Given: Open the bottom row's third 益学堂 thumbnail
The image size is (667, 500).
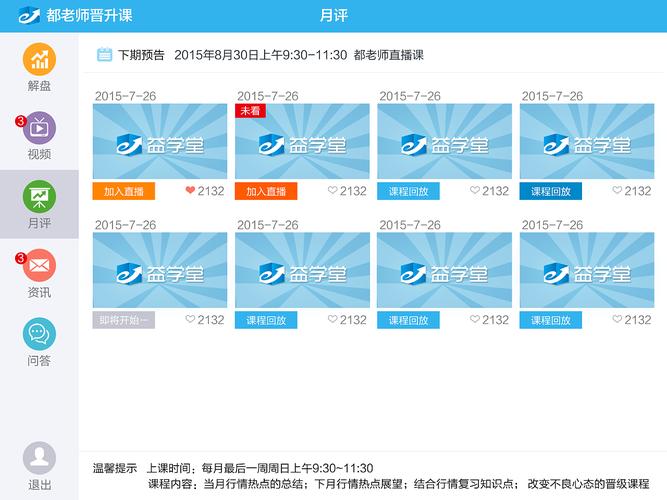Looking at the screenshot, I should point(445,270).
